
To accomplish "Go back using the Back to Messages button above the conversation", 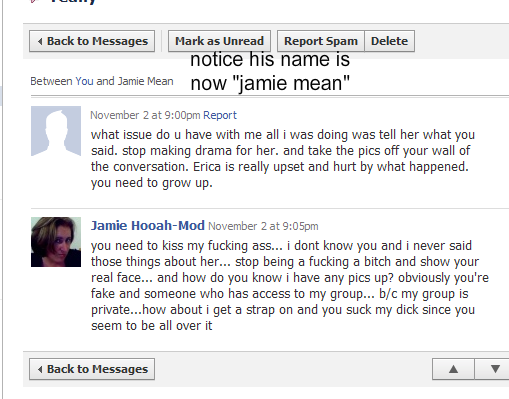I will pyautogui.click(x=92, y=41).
